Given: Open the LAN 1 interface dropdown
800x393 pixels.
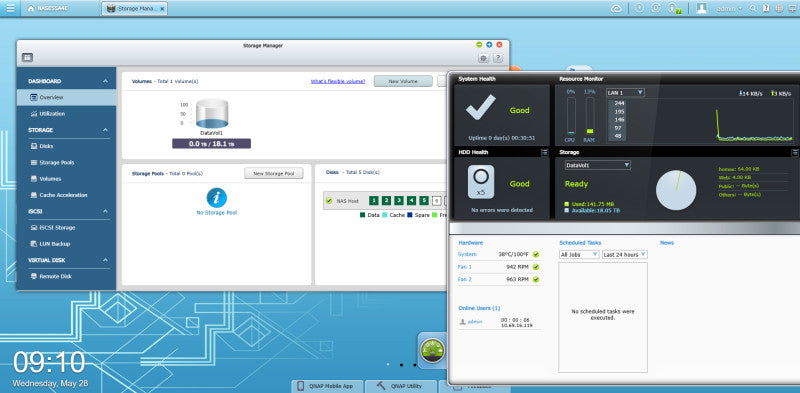Looking at the screenshot, I should pyautogui.click(x=626, y=93).
